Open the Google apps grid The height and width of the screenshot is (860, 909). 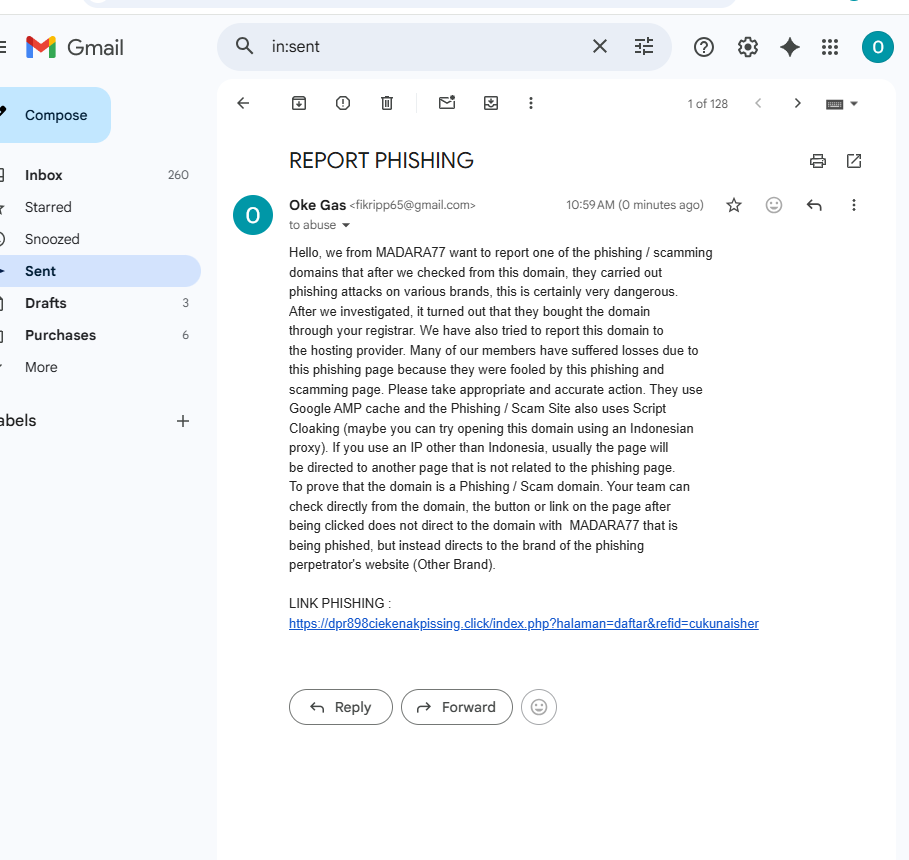830,47
